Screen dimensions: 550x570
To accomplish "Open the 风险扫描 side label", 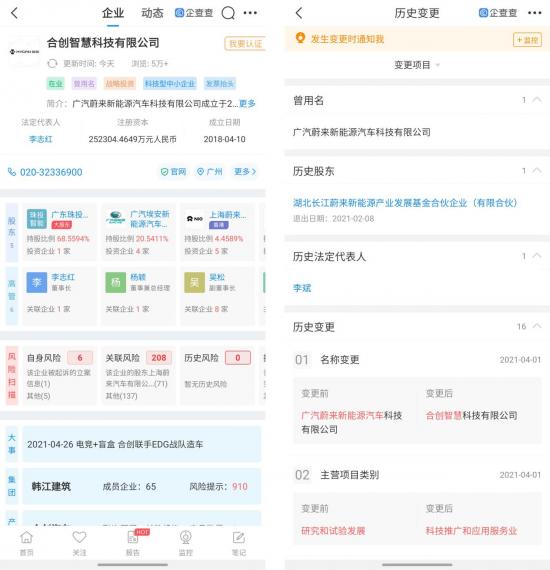I will point(12,376).
